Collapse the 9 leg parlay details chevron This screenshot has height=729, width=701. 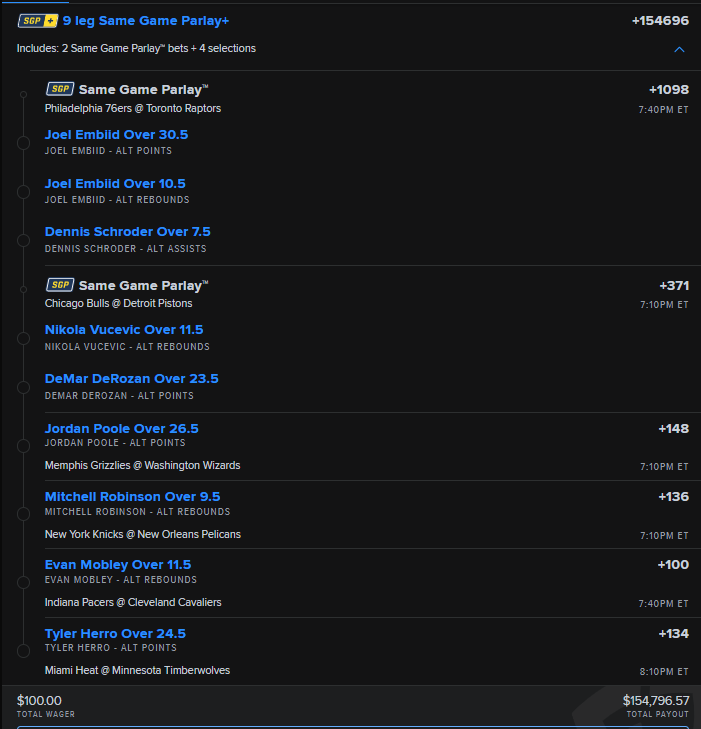click(x=679, y=49)
